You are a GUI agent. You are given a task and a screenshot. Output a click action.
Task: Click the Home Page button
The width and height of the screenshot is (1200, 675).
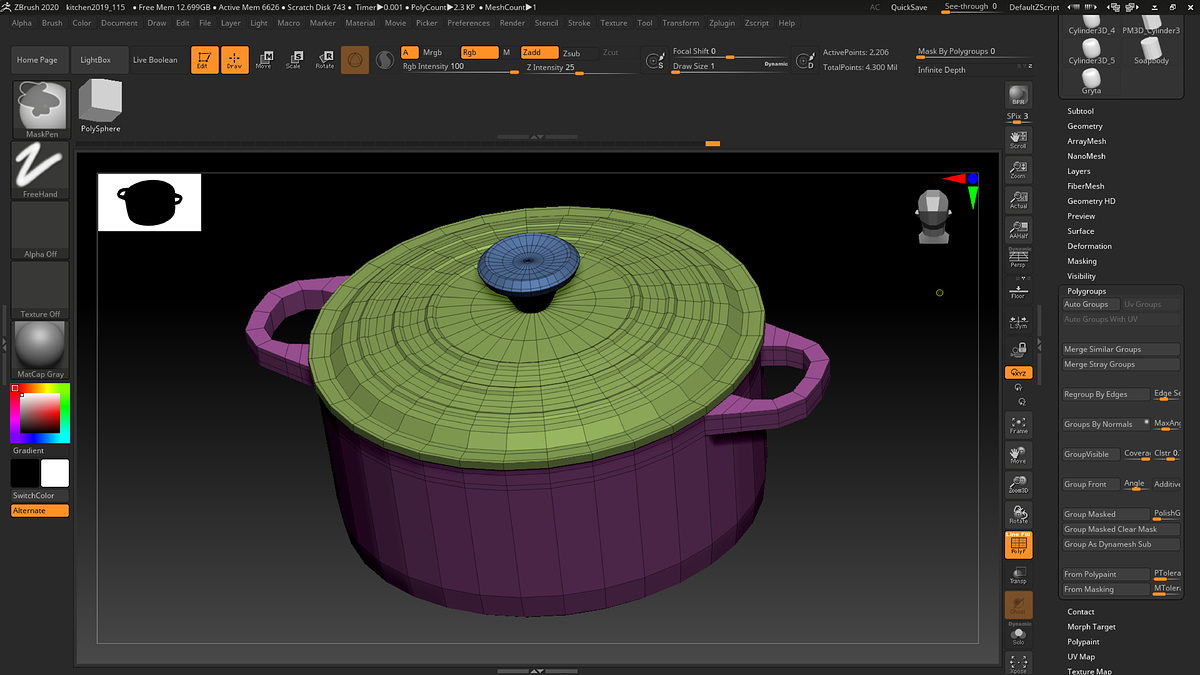pyautogui.click(x=40, y=60)
